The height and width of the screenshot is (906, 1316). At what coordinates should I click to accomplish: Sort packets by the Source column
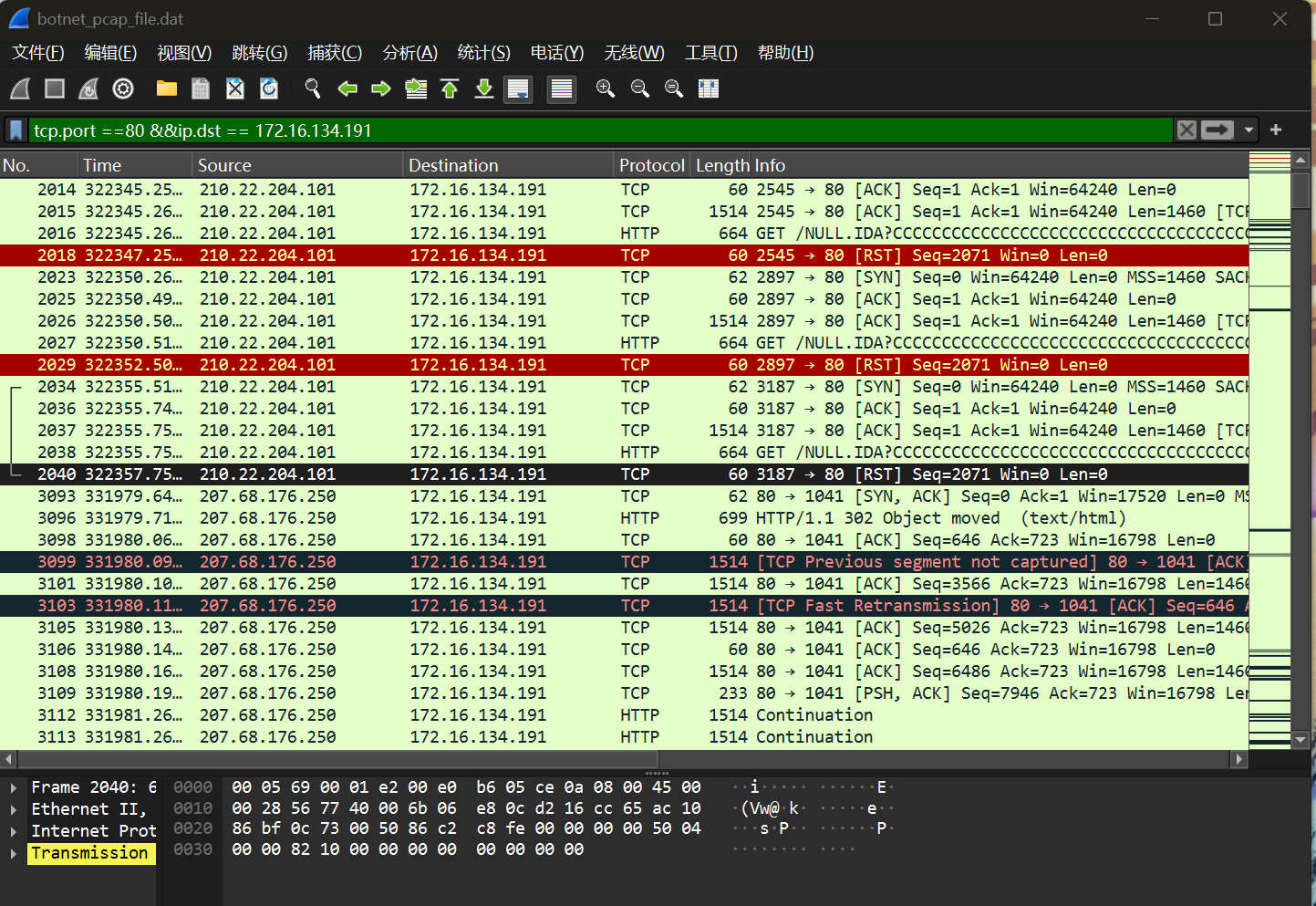click(x=298, y=165)
